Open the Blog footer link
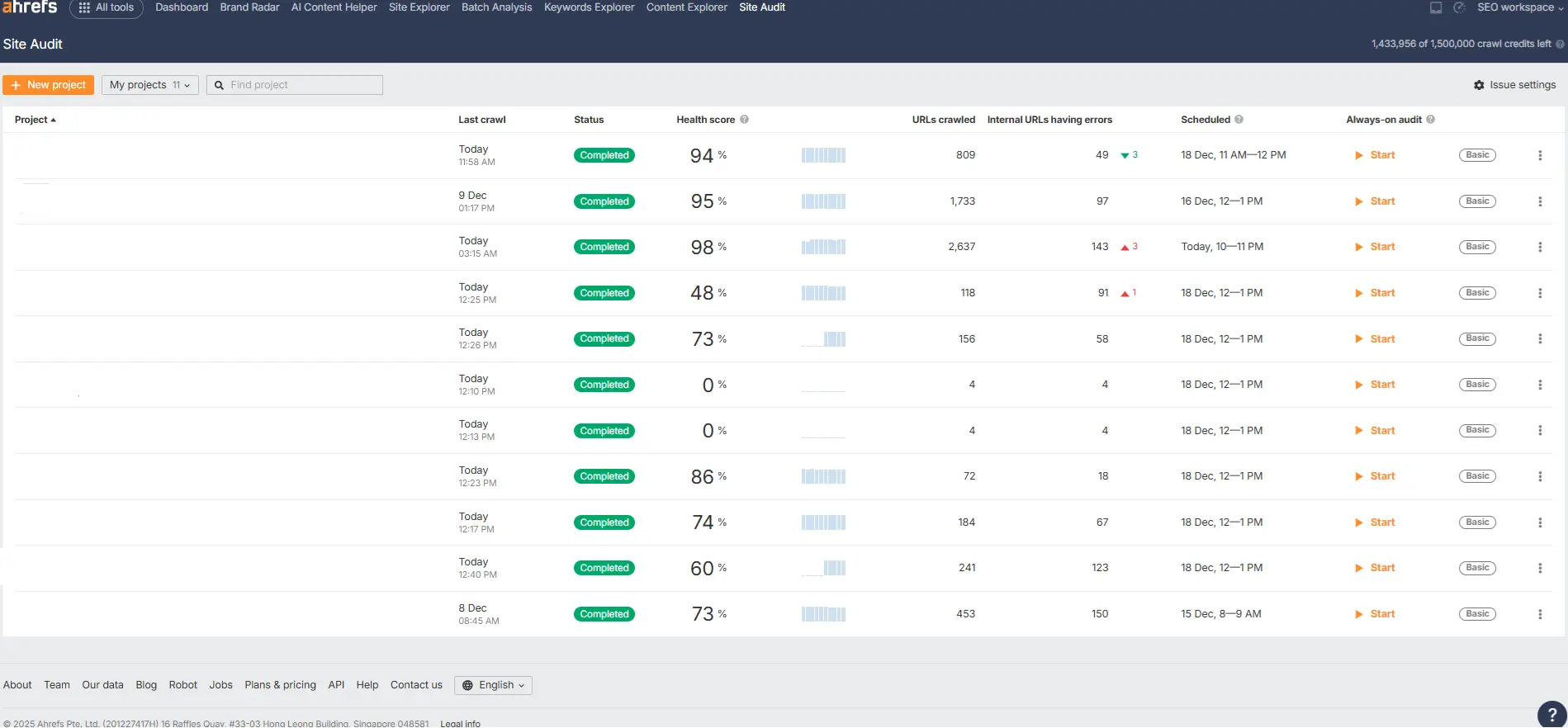Image resolution: width=1568 pixels, height=728 pixels. tap(146, 685)
